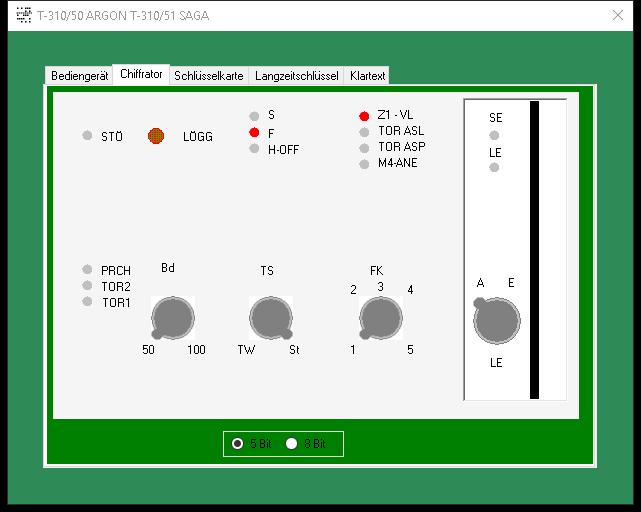Switch to the Bediengerät tab

tap(79, 76)
